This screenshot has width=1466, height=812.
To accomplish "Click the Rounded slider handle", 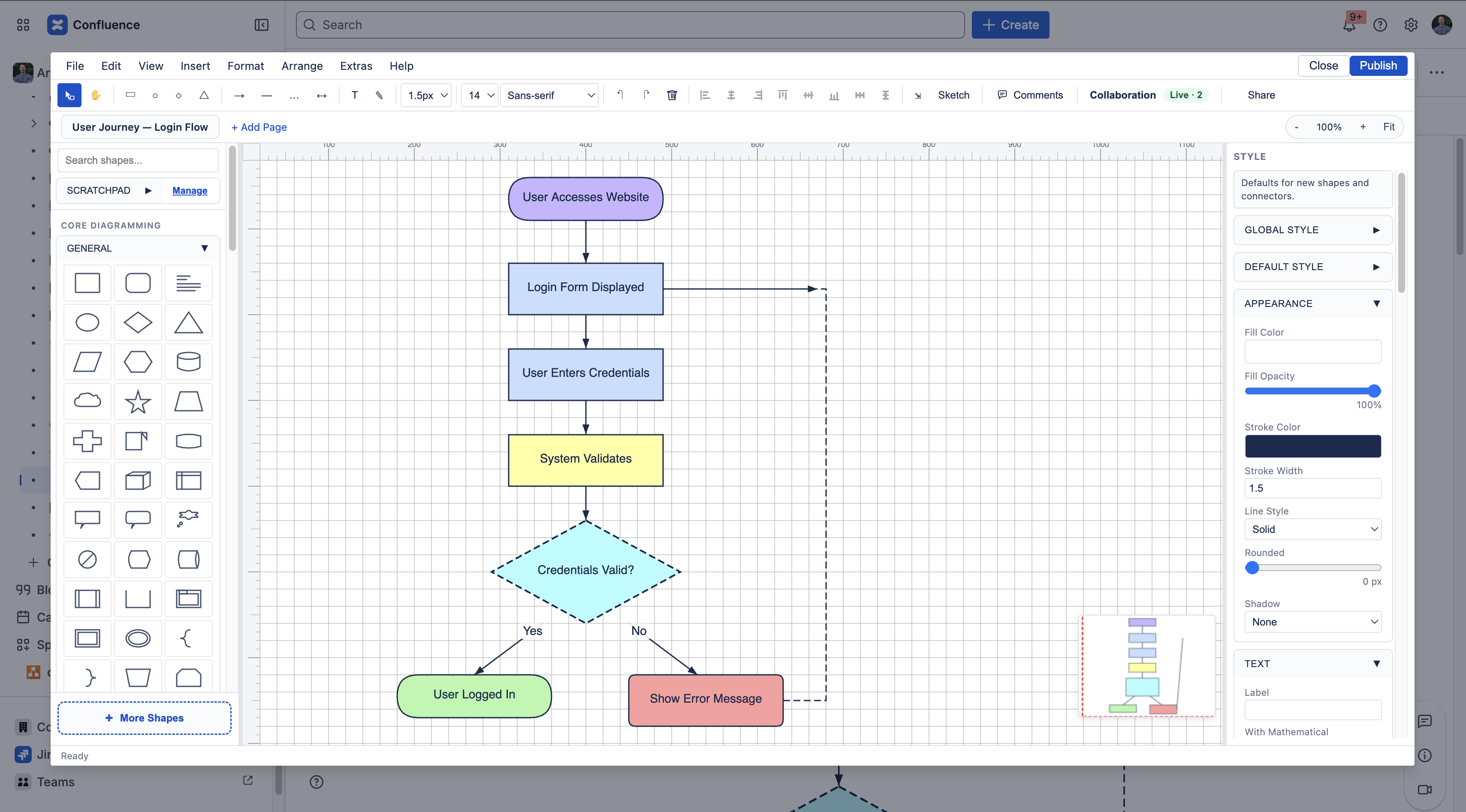I will [x=1252, y=568].
